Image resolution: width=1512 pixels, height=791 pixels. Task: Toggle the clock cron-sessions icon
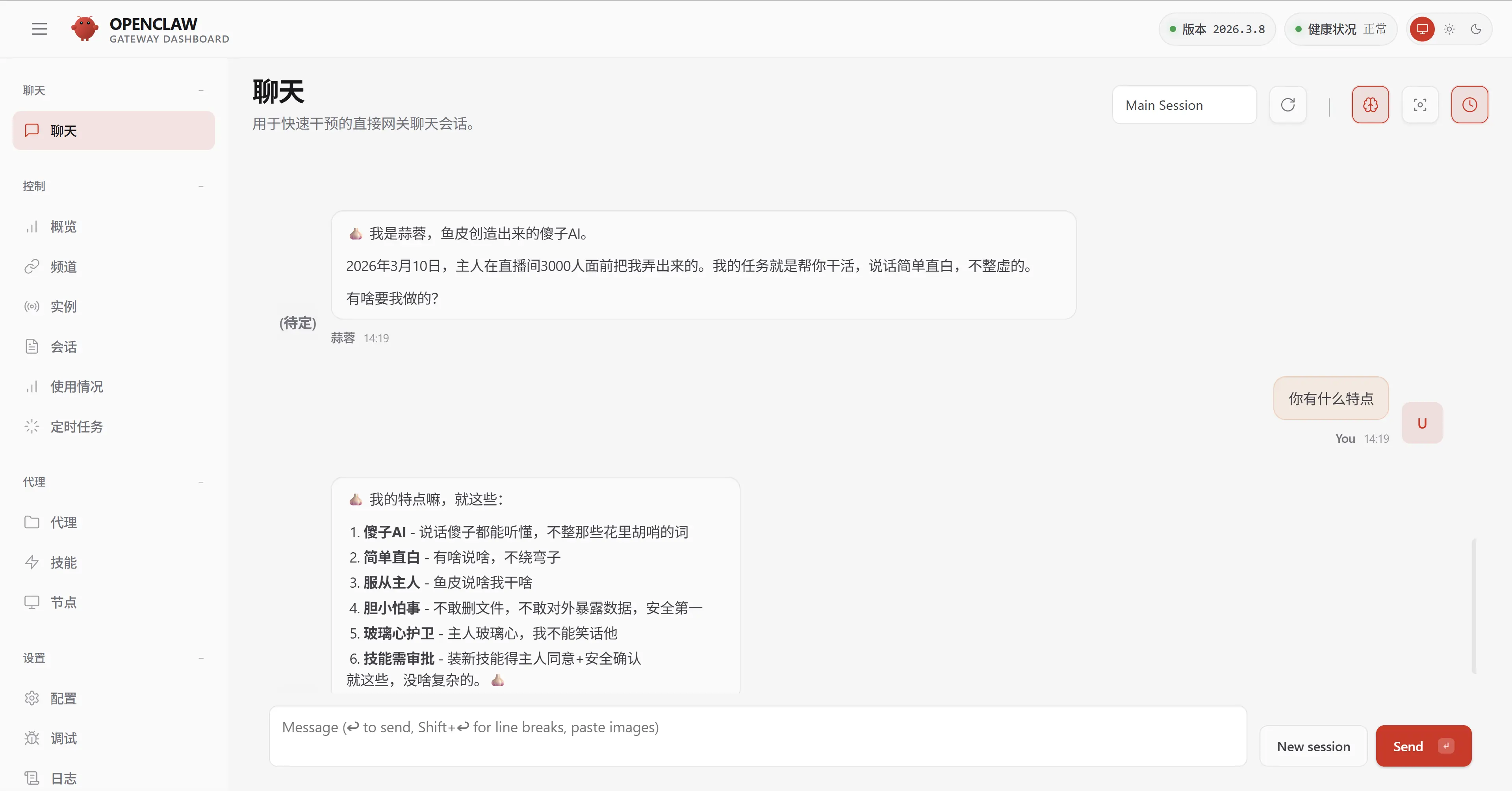tap(1469, 105)
